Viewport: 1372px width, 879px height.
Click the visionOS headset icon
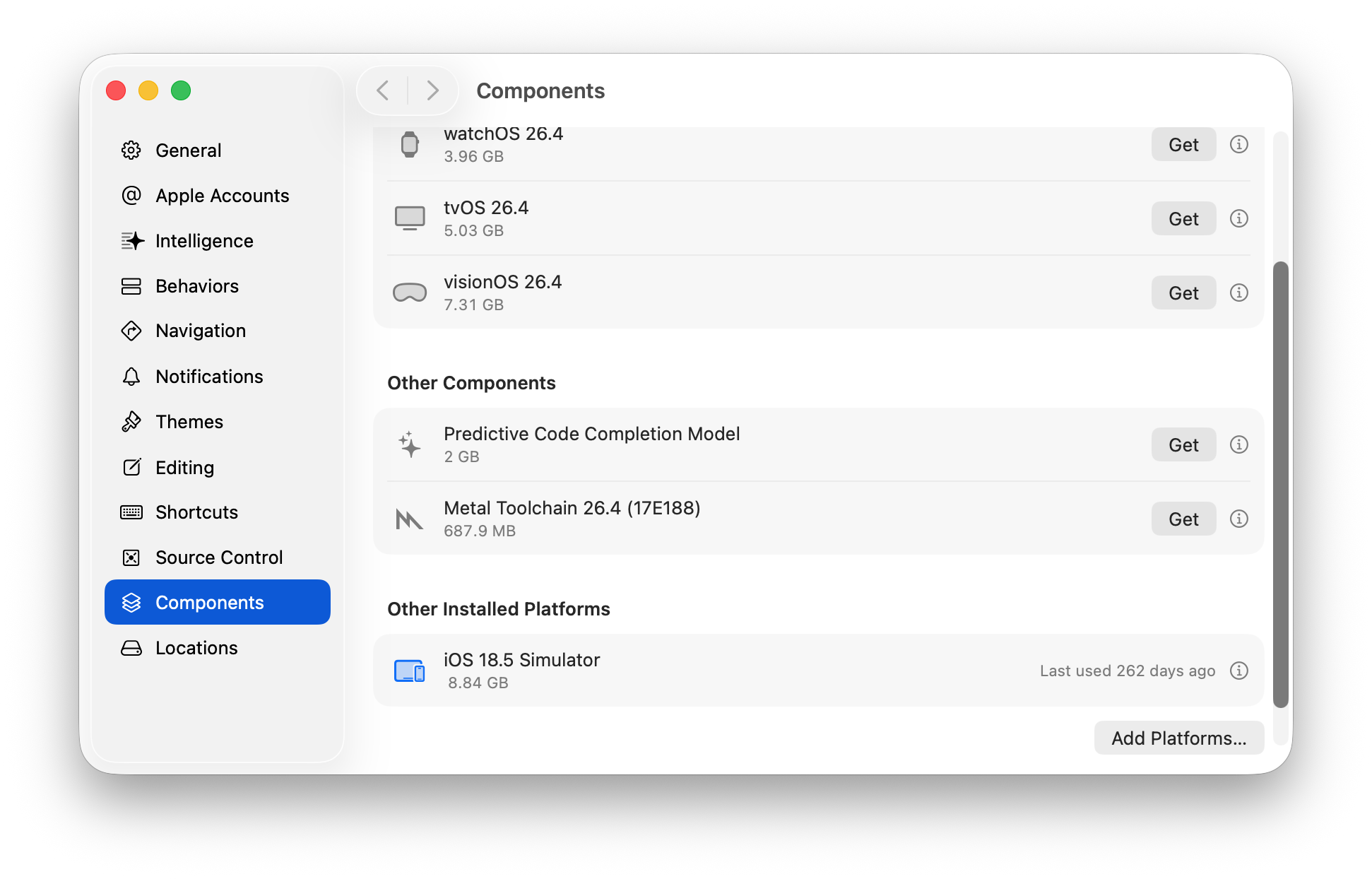tap(410, 293)
